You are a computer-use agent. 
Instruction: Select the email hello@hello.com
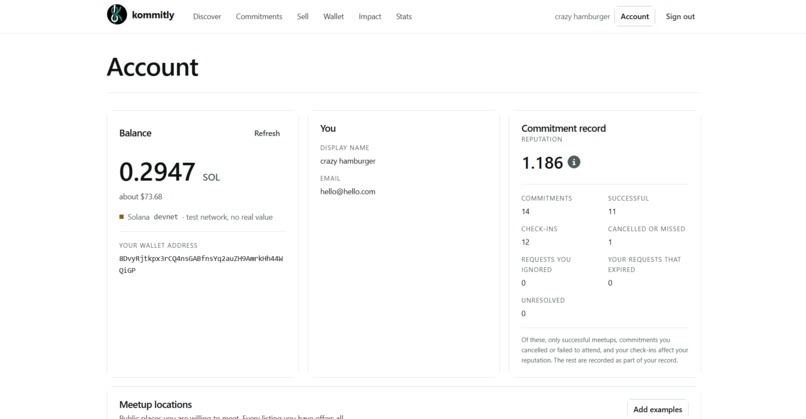(x=347, y=191)
